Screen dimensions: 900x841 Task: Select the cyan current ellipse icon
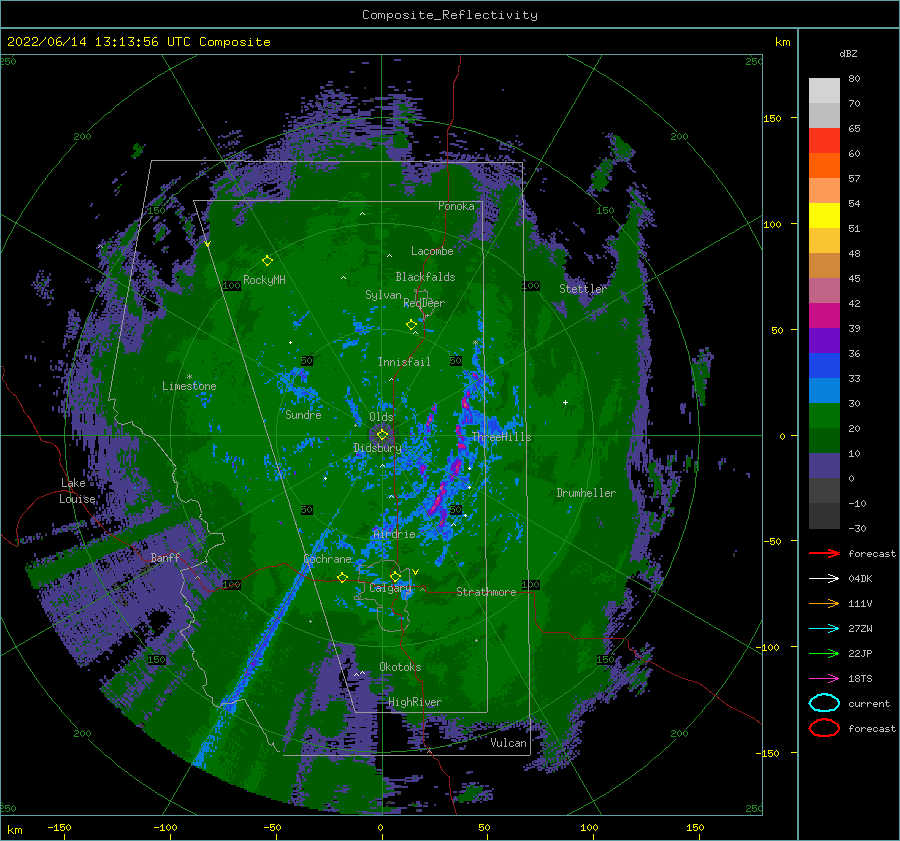pyautogui.click(x=824, y=703)
